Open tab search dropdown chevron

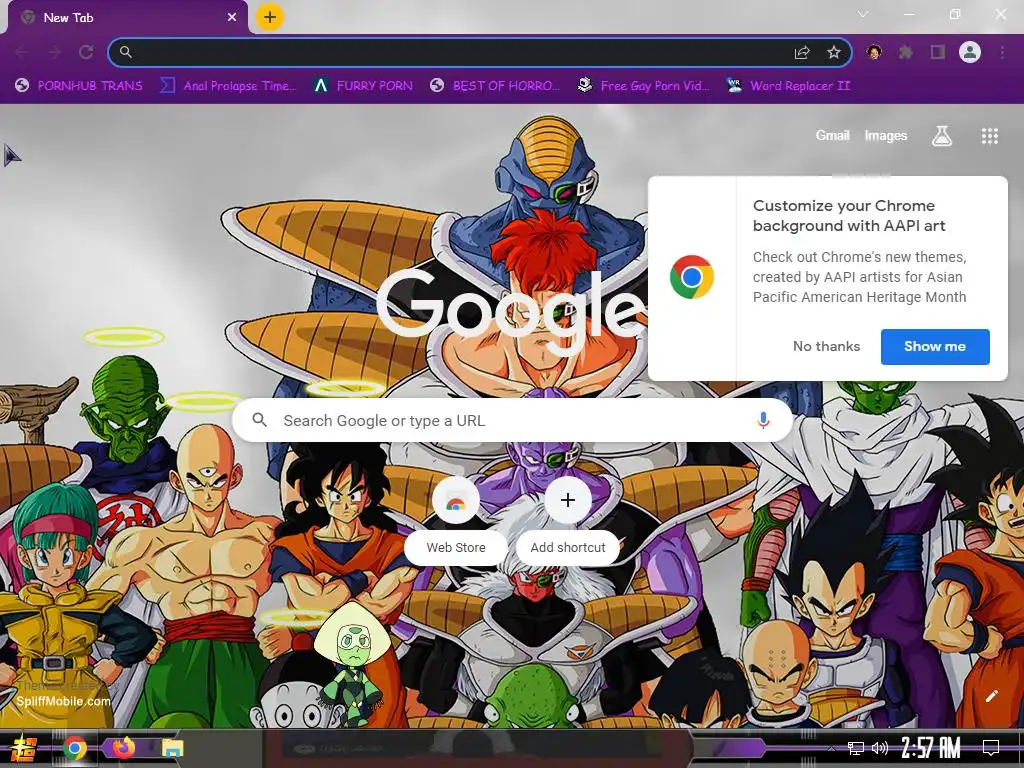863,14
